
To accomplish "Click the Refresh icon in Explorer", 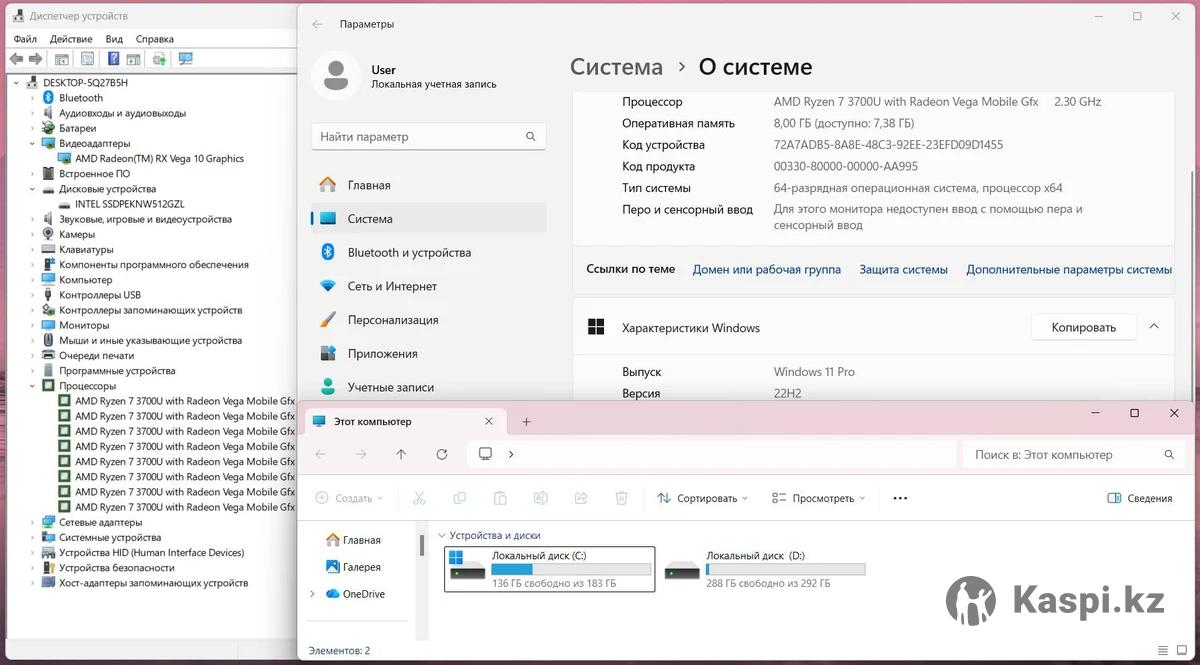I will [x=442, y=454].
